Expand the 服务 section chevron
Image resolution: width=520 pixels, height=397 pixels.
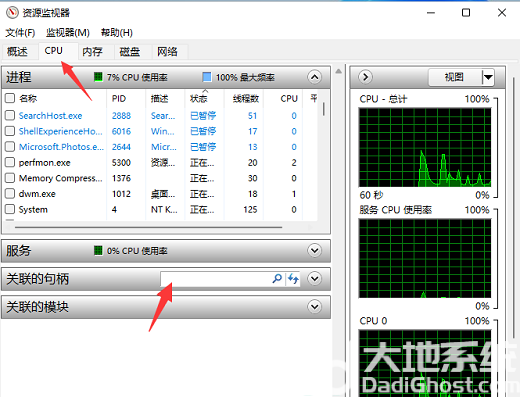click(x=315, y=250)
